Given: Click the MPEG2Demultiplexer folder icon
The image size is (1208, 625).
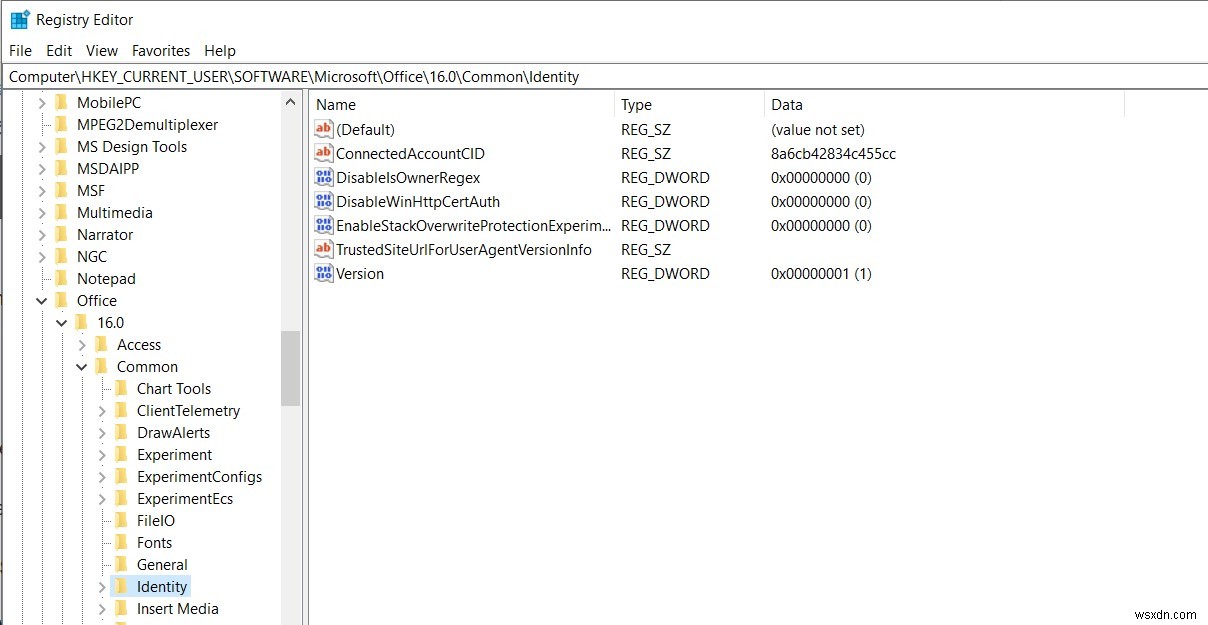Looking at the screenshot, I should coord(62,124).
